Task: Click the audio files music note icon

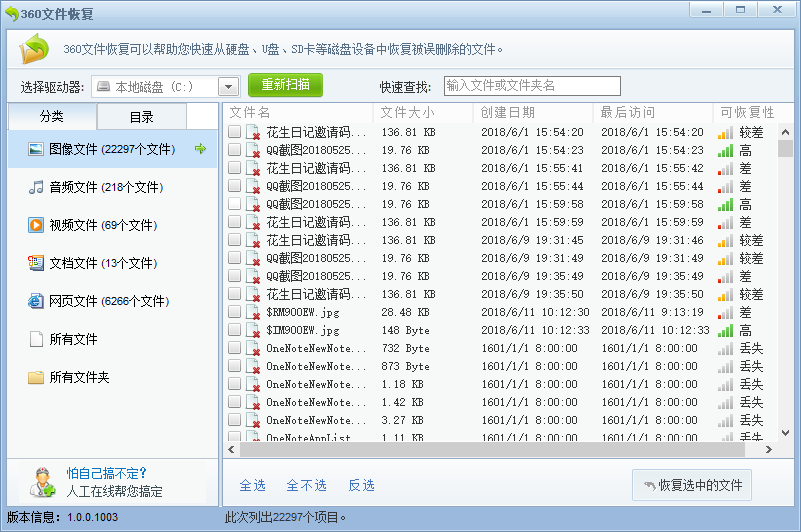Action: click(36, 187)
